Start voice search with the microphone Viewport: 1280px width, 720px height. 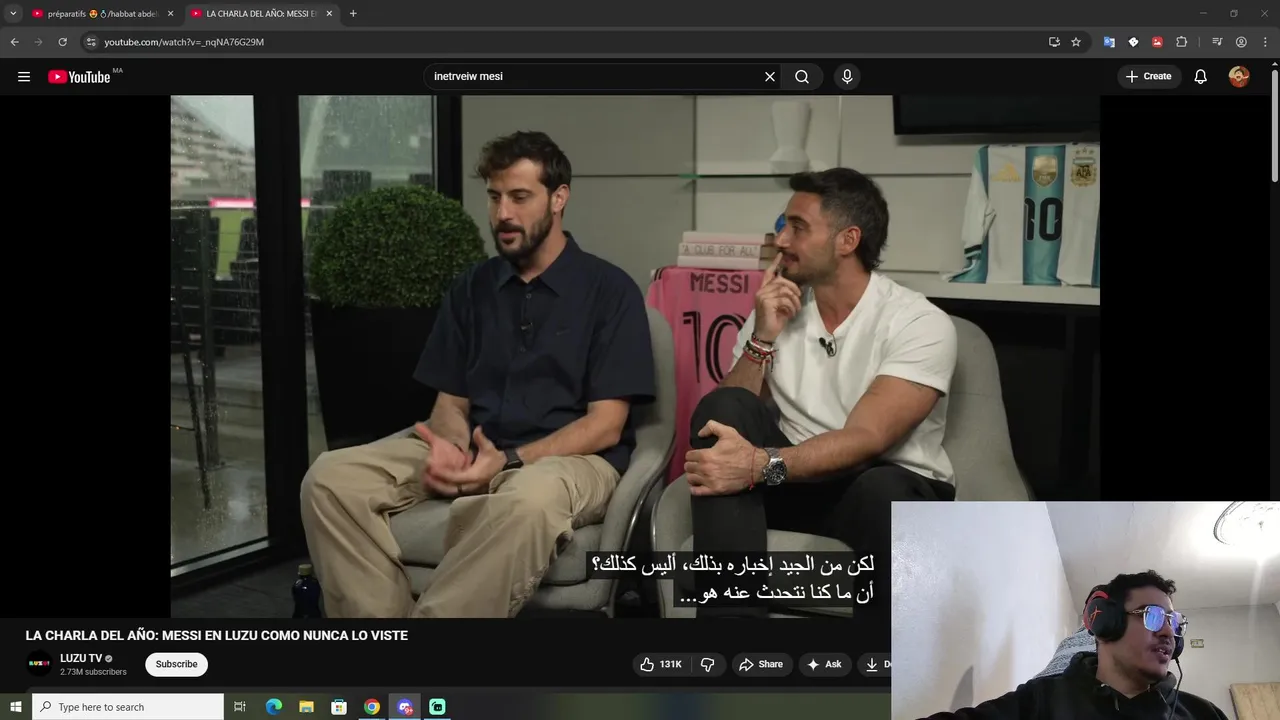[x=847, y=77]
